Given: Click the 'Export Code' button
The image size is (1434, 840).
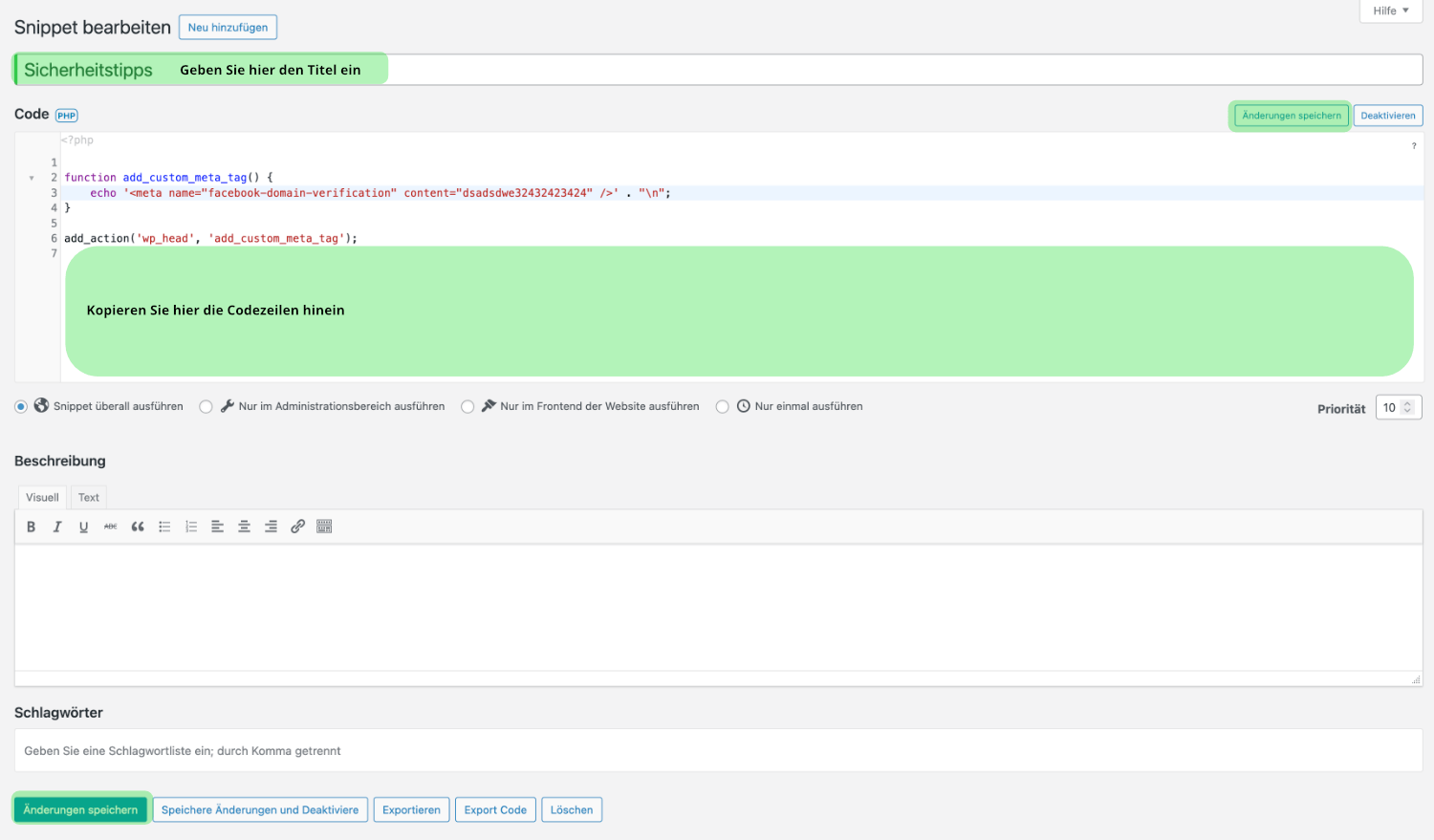Looking at the screenshot, I should pyautogui.click(x=495, y=809).
